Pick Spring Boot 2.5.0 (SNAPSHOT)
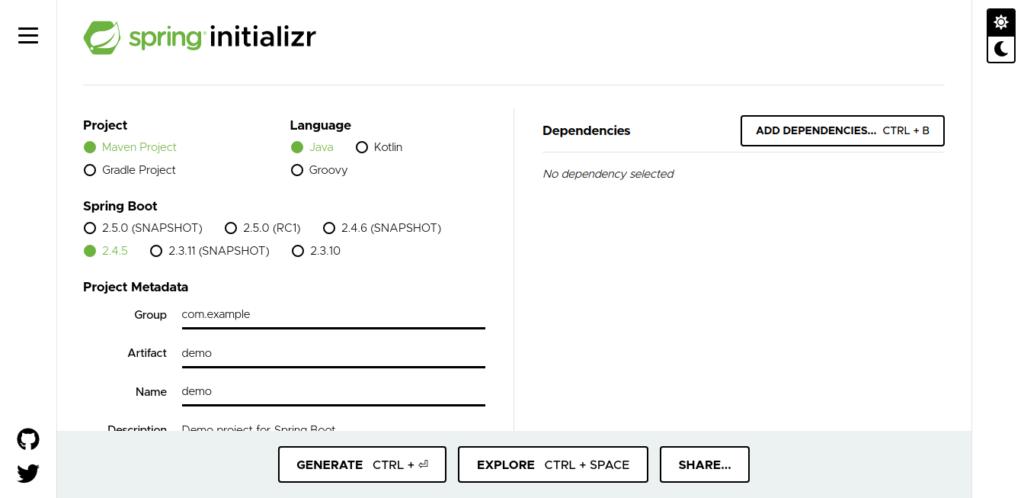The width and height of the screenshot is (1024, 498). (x=143, y=228)
